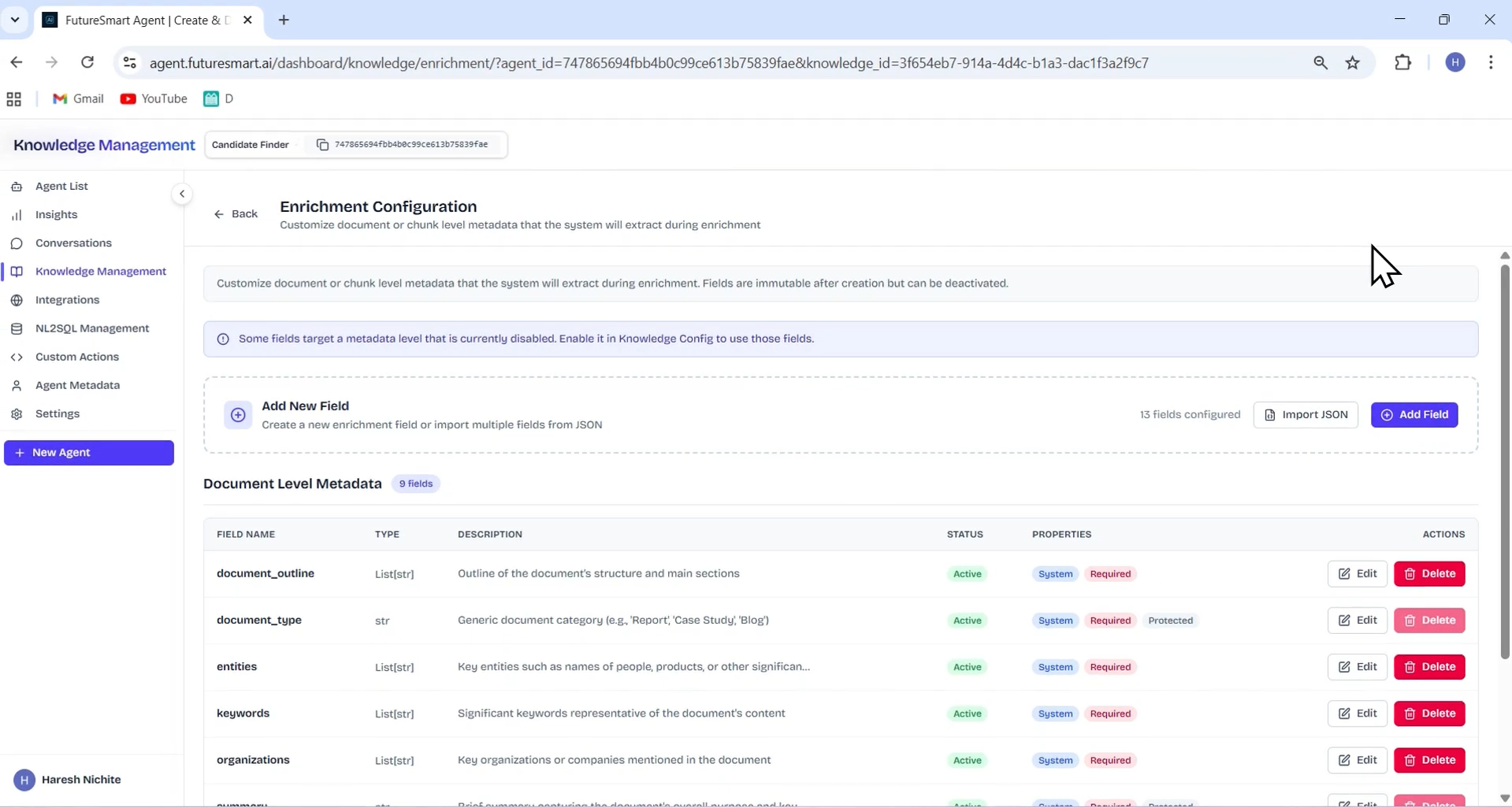Close the FutureSmart Agent tab
The image size is (1512, 808).
click(247, 20)
